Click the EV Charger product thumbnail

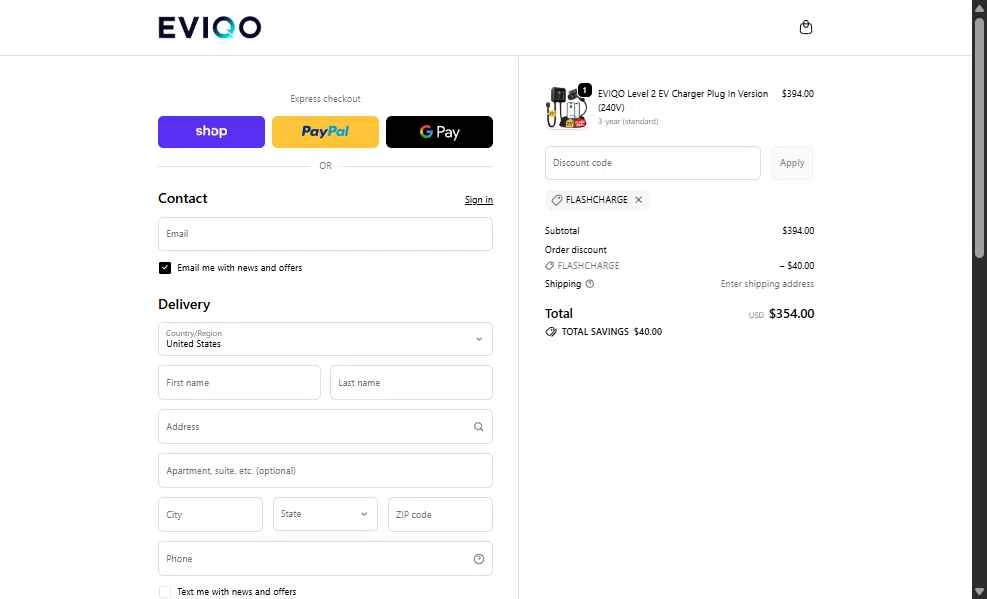coord(567,108)
